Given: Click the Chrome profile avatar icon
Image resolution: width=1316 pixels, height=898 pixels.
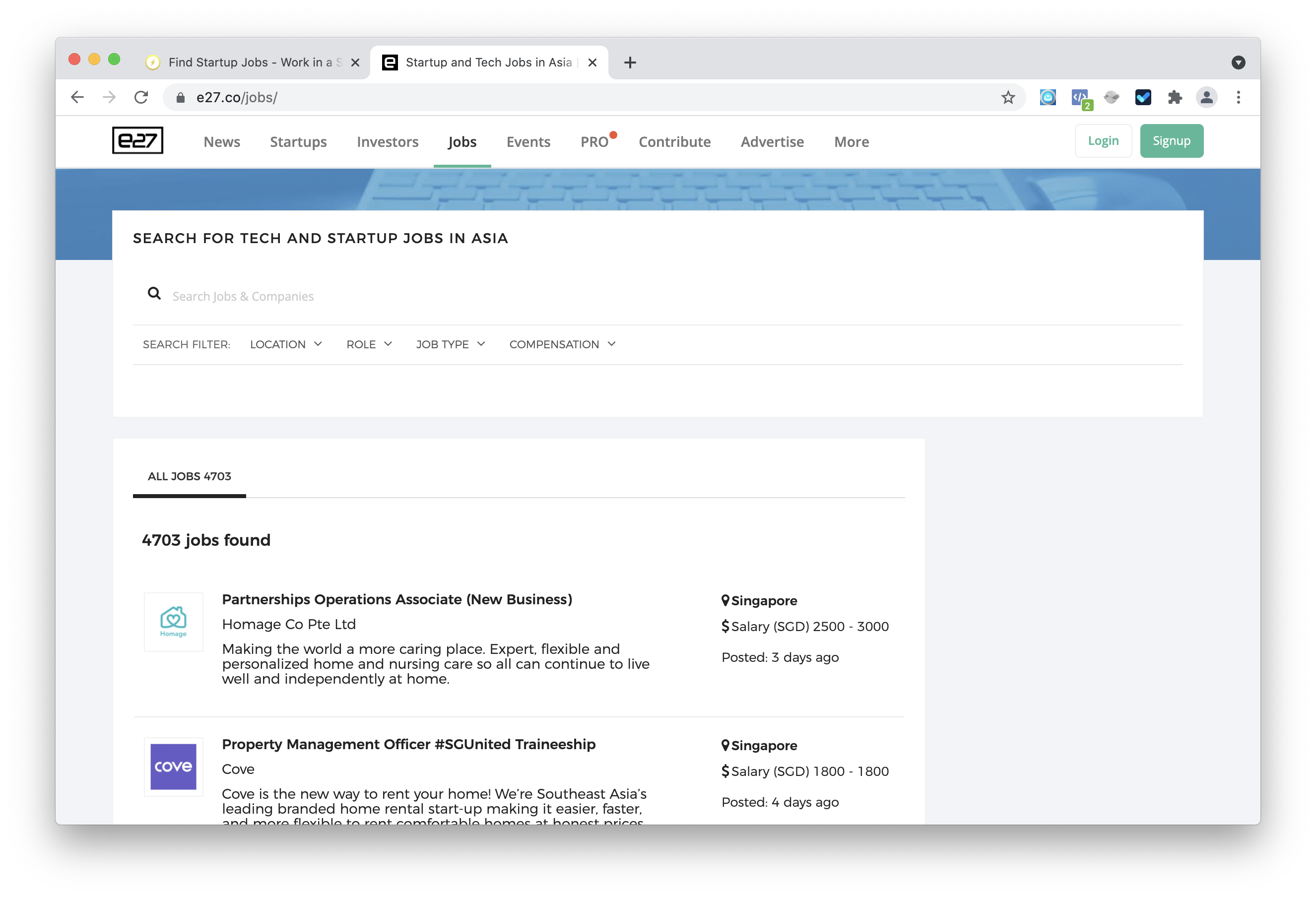Looking at the screenshot, I should click(x=1206, y=97).
